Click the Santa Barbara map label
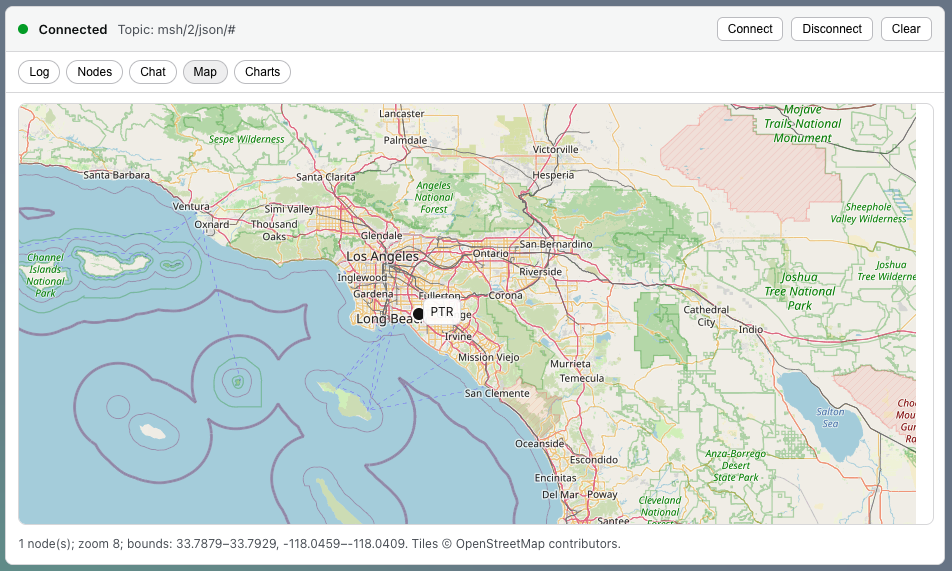 coord(116,174)
